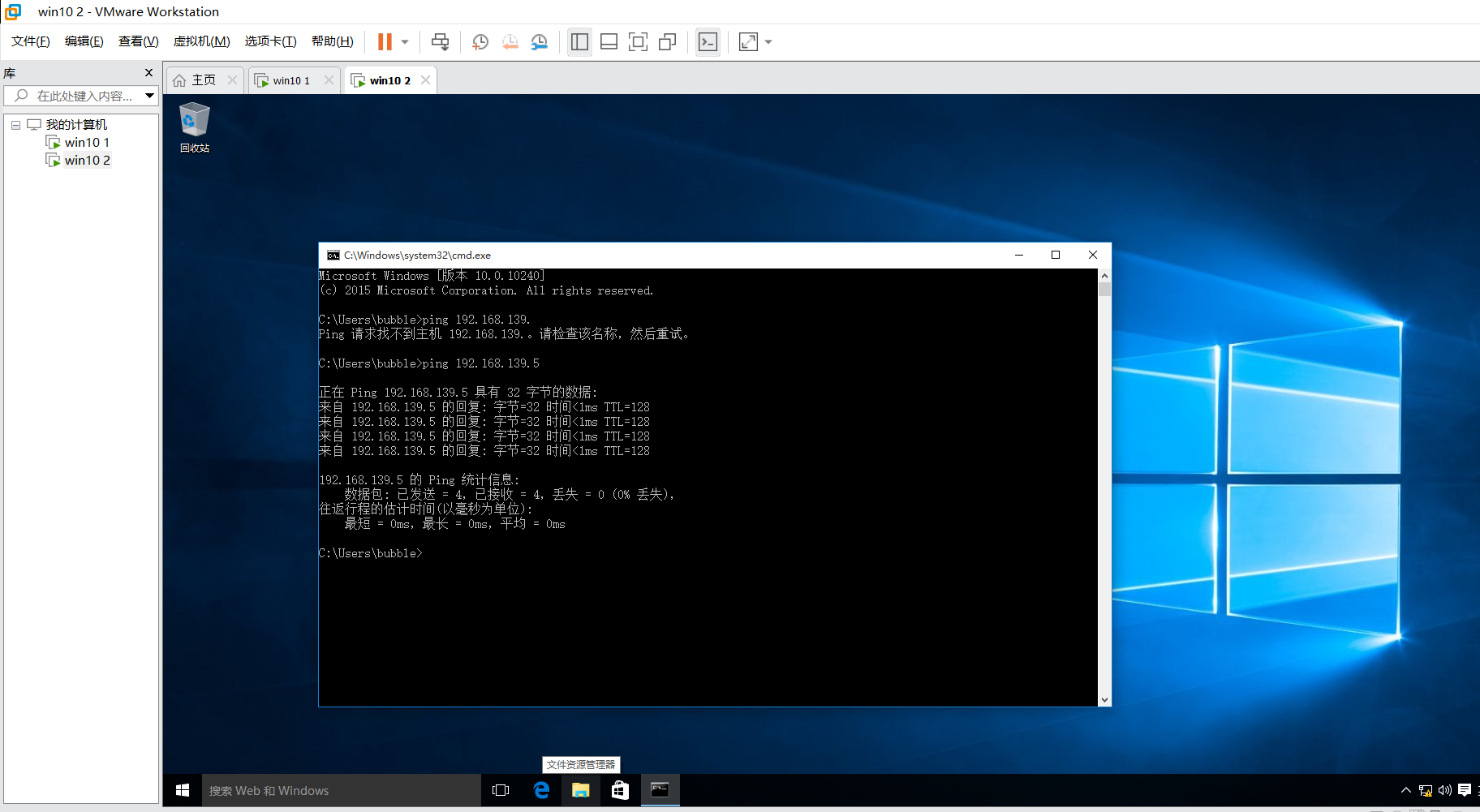Close the win10 2 tab

[425, 80]
